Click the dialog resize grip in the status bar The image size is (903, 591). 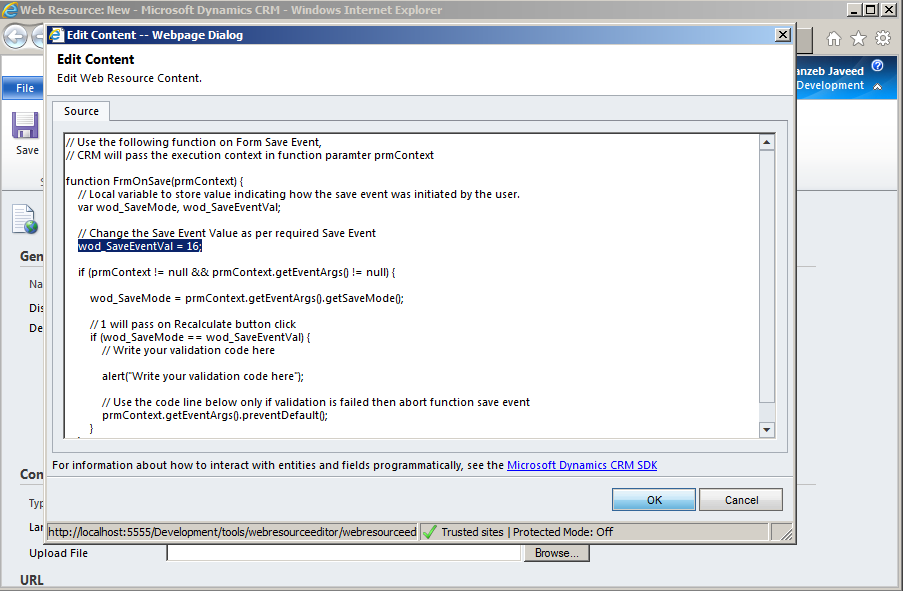(786, 533)
